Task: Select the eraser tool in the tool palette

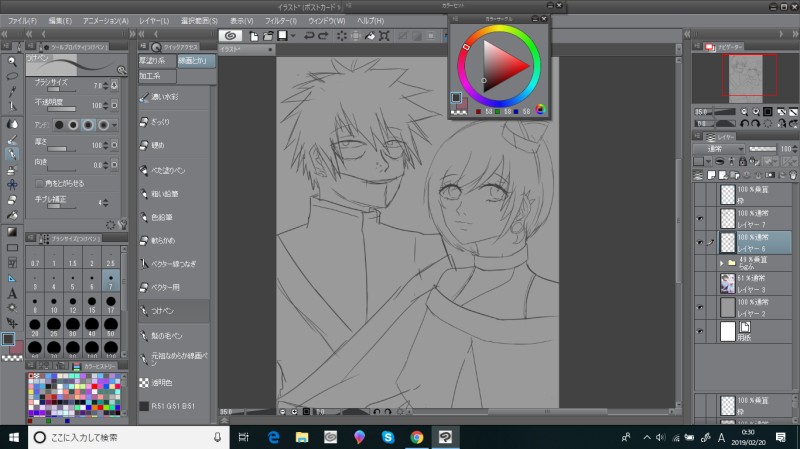Action: click(12, 199)
